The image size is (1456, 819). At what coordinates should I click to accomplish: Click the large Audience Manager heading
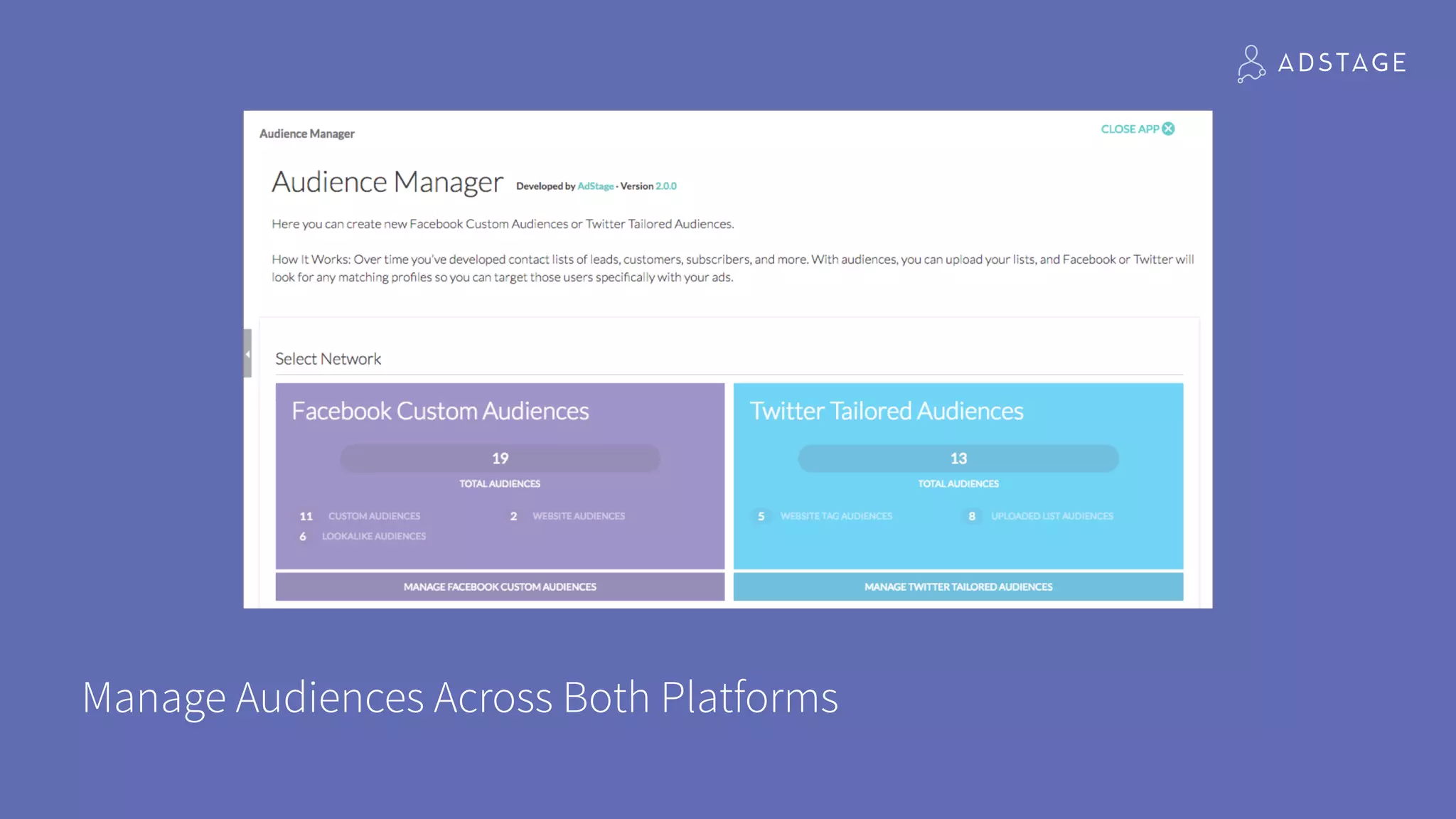tap(387, 182)
